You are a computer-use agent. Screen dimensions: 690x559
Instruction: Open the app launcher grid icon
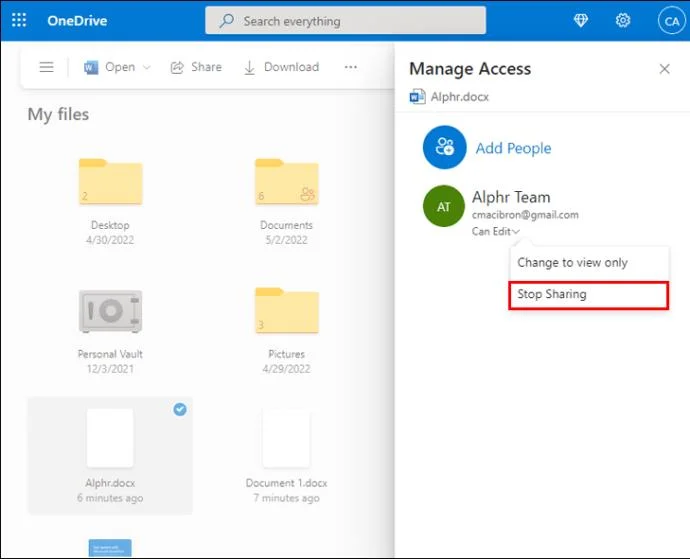tap(19, 20)
